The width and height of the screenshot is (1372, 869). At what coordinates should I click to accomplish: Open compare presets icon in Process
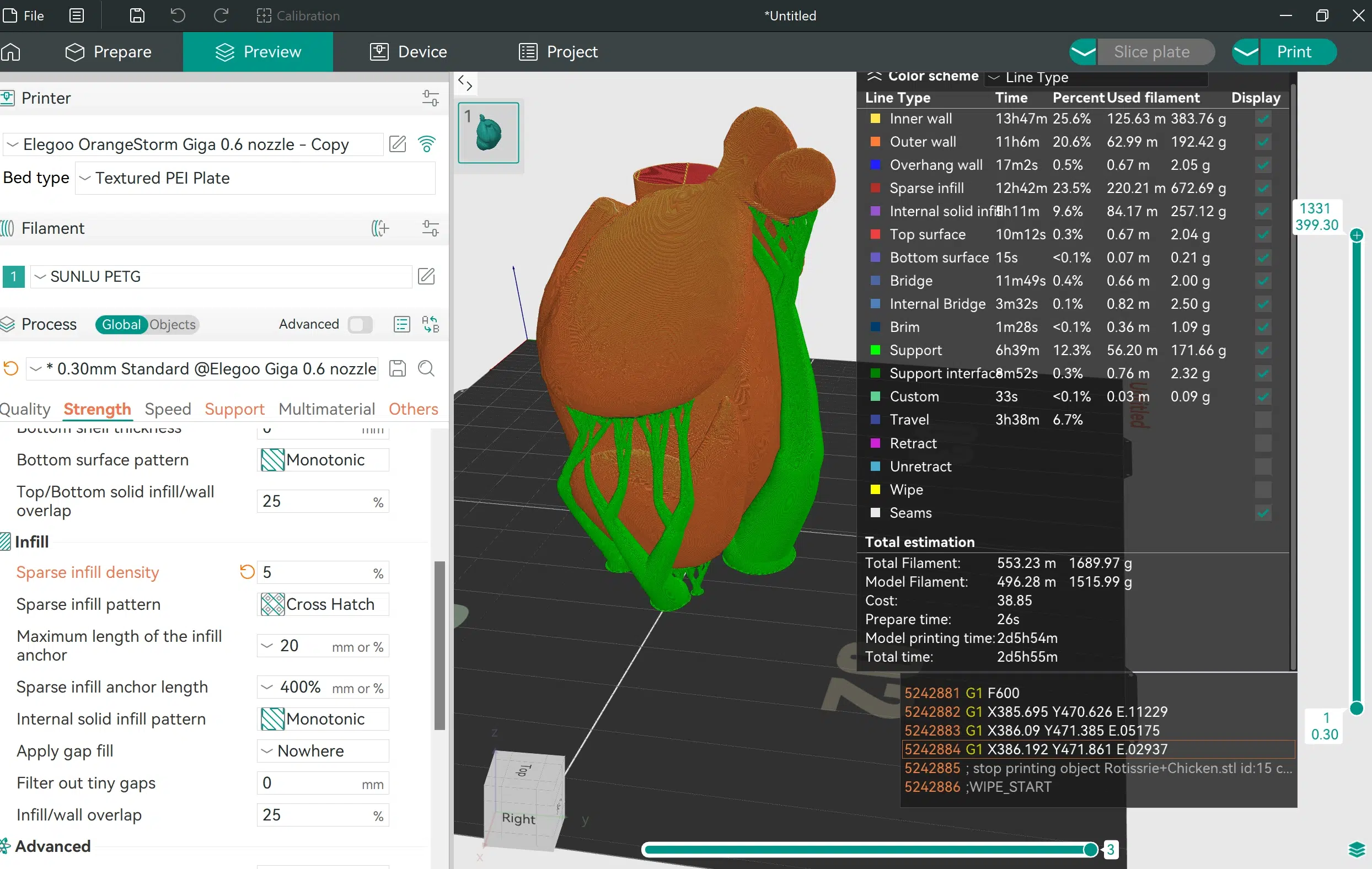click(430, 324)
